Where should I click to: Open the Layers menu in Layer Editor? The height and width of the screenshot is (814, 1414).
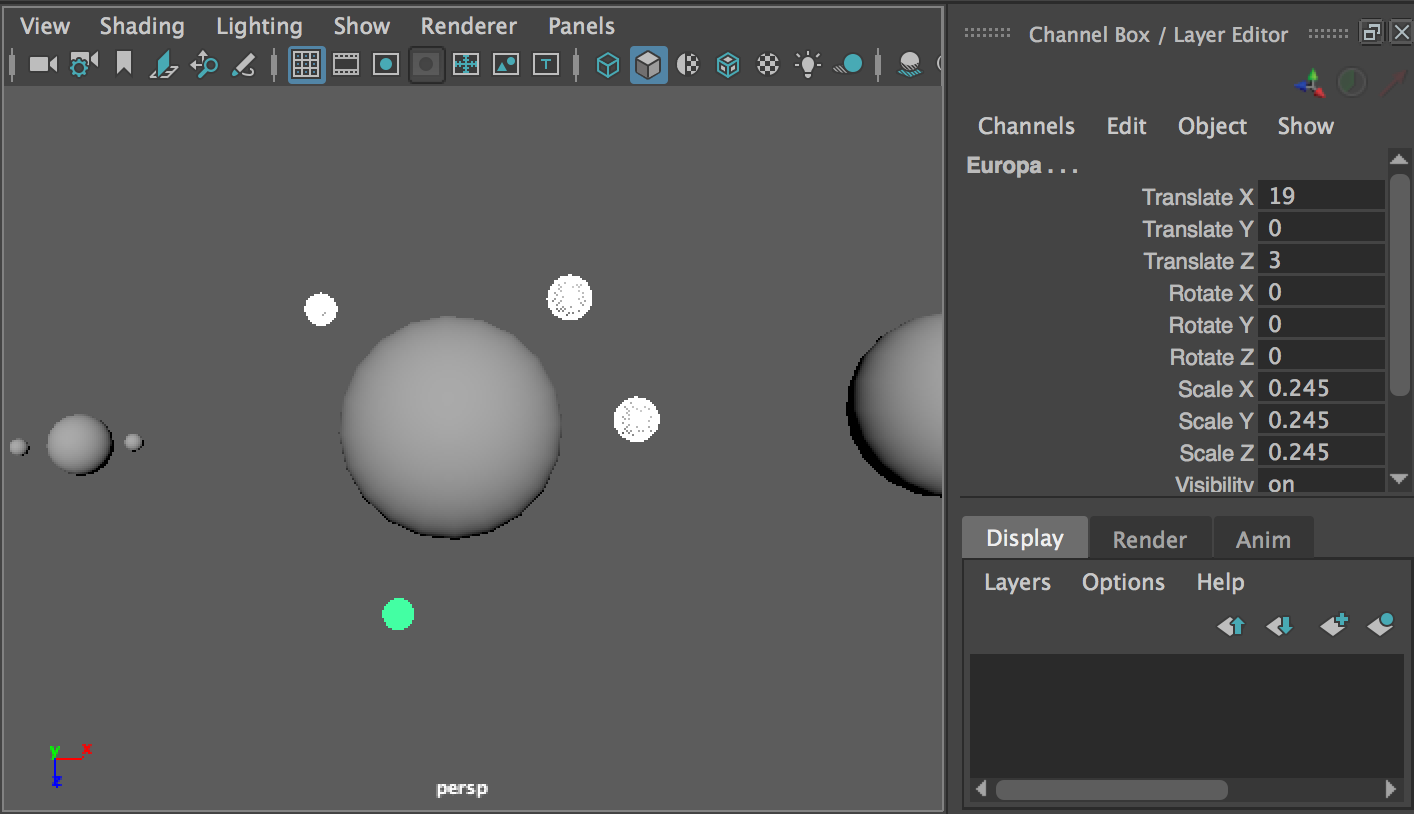(x=1016, y=581)
